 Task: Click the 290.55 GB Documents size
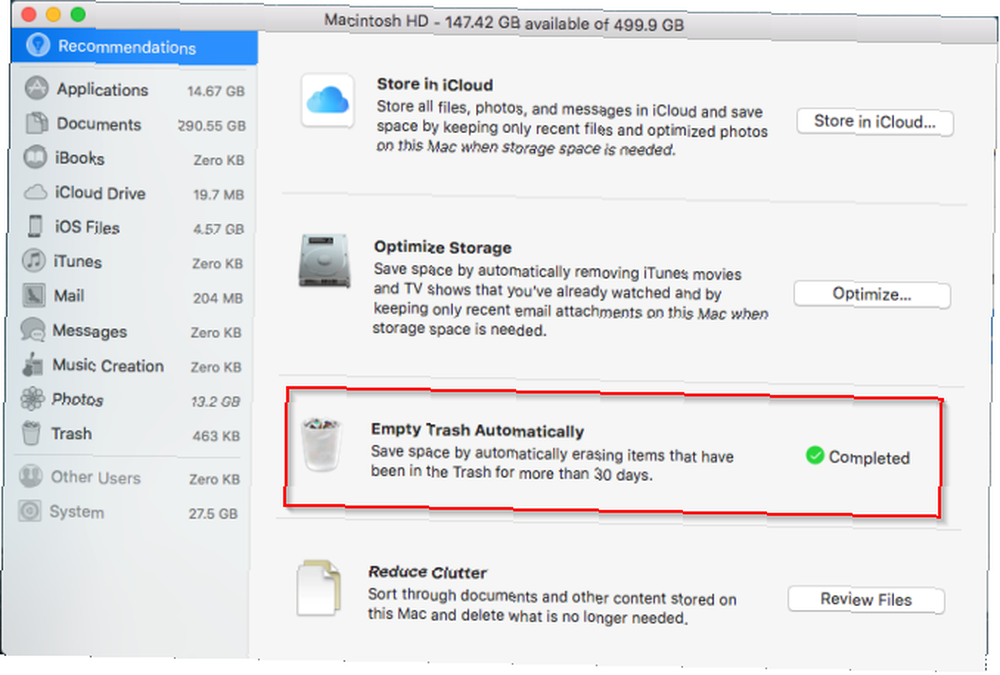[211, 126]
